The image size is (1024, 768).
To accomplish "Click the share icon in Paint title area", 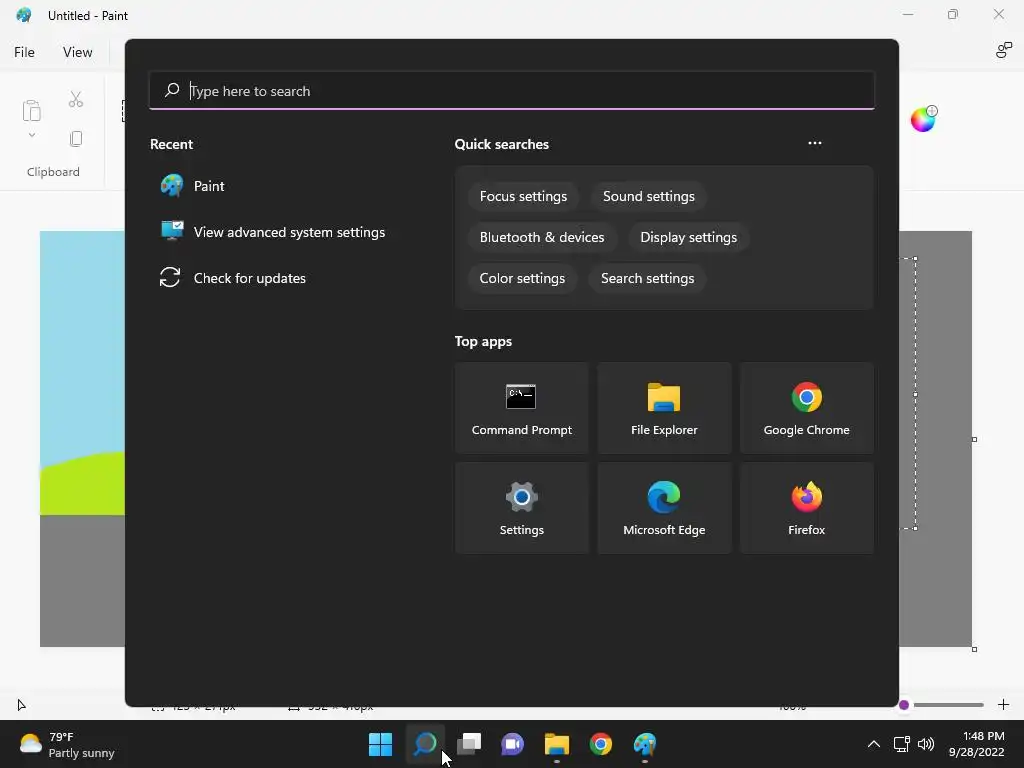I will 1004,50.
